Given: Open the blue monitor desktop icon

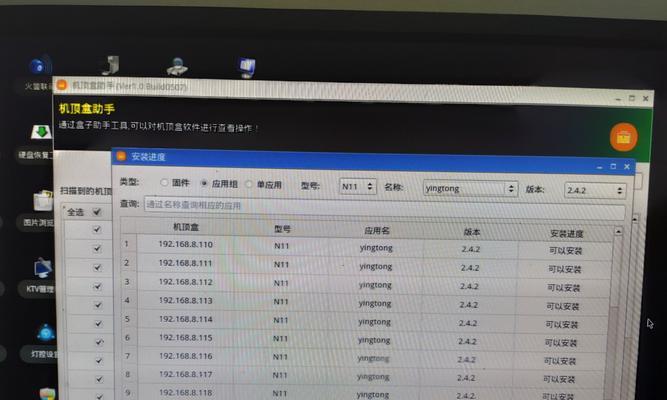Looking at the screenshot, I should 247,68.
